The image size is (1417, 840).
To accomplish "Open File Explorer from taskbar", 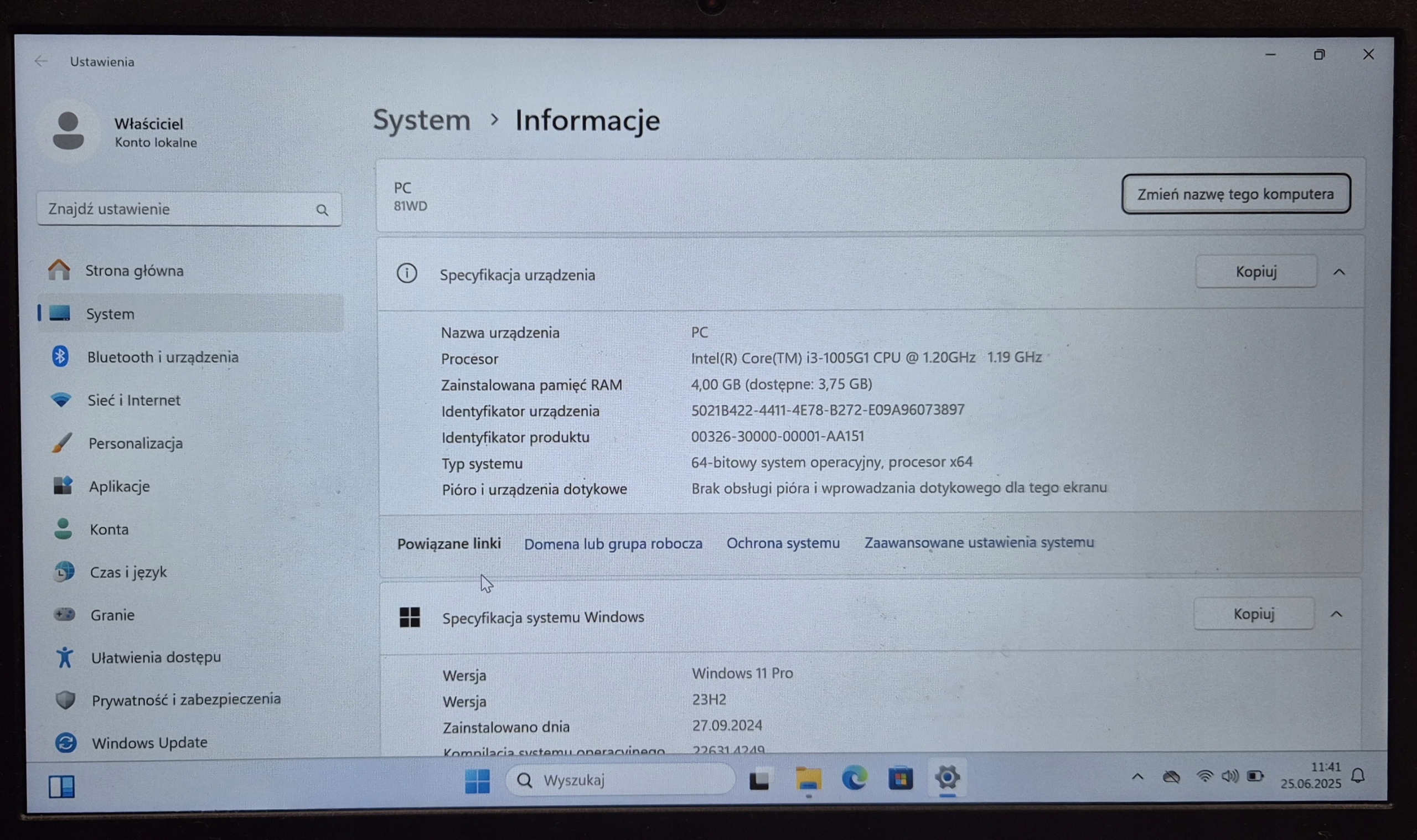I will (808, 780).
